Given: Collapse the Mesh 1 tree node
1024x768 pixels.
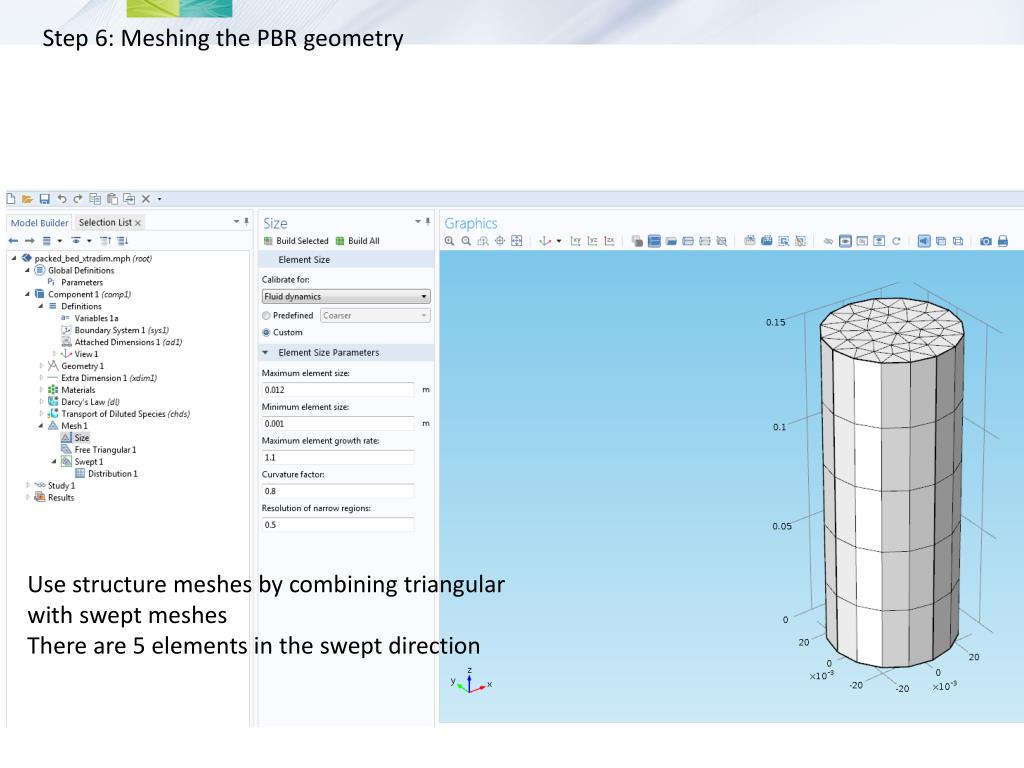Looking at the screenshot, I should pos(41,426).
